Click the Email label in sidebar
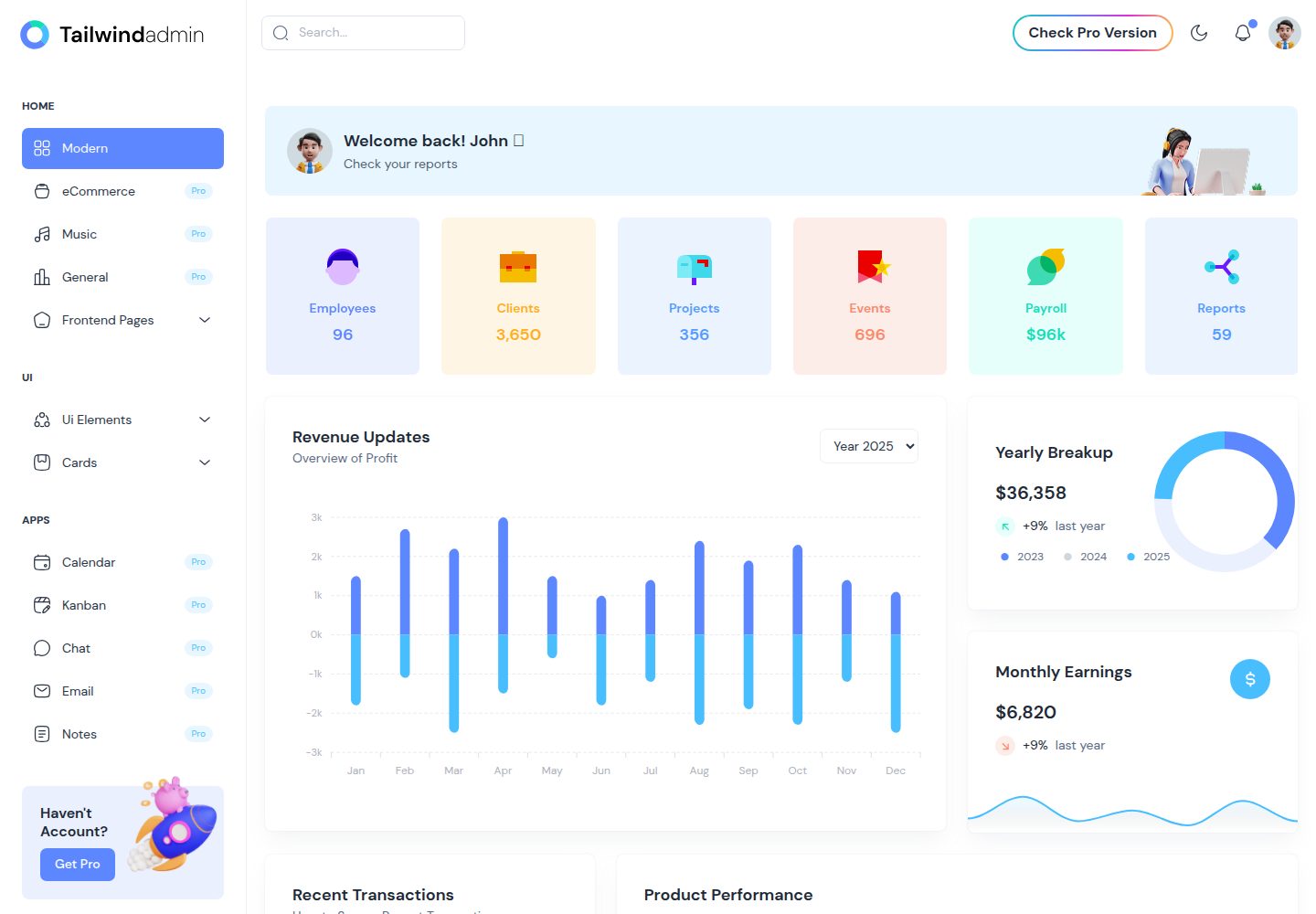Screen dimensions: 1316x914 click(78, 691)
